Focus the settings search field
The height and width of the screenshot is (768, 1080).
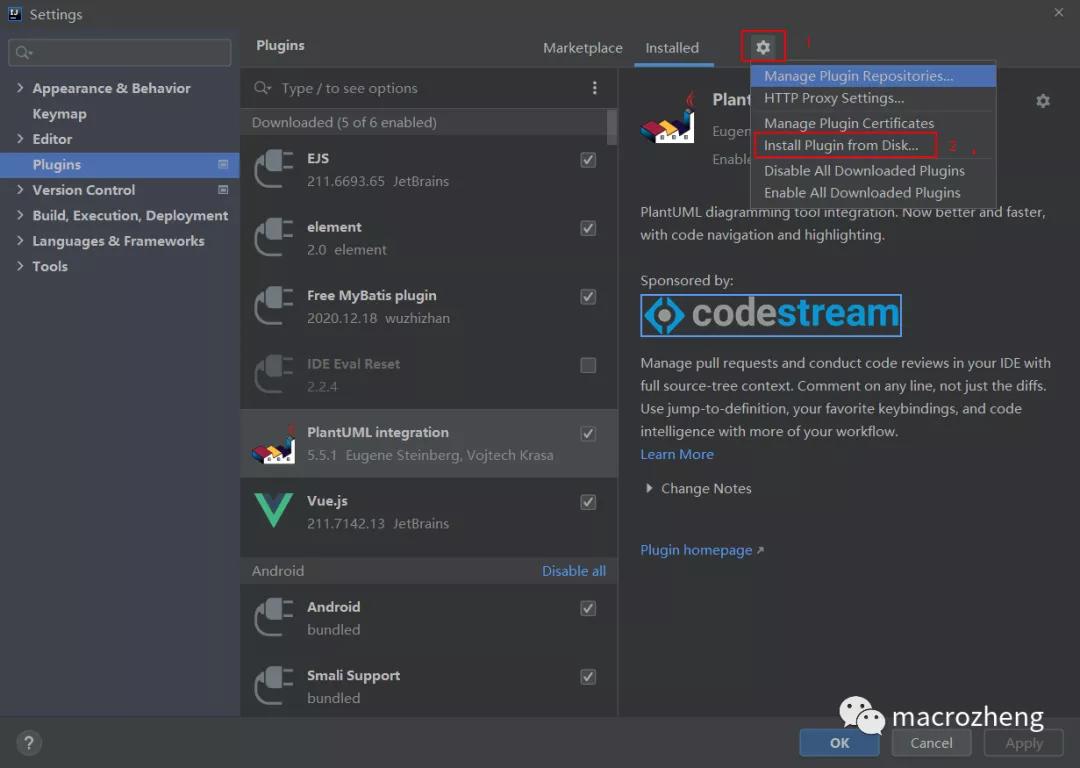click(120, 52)
